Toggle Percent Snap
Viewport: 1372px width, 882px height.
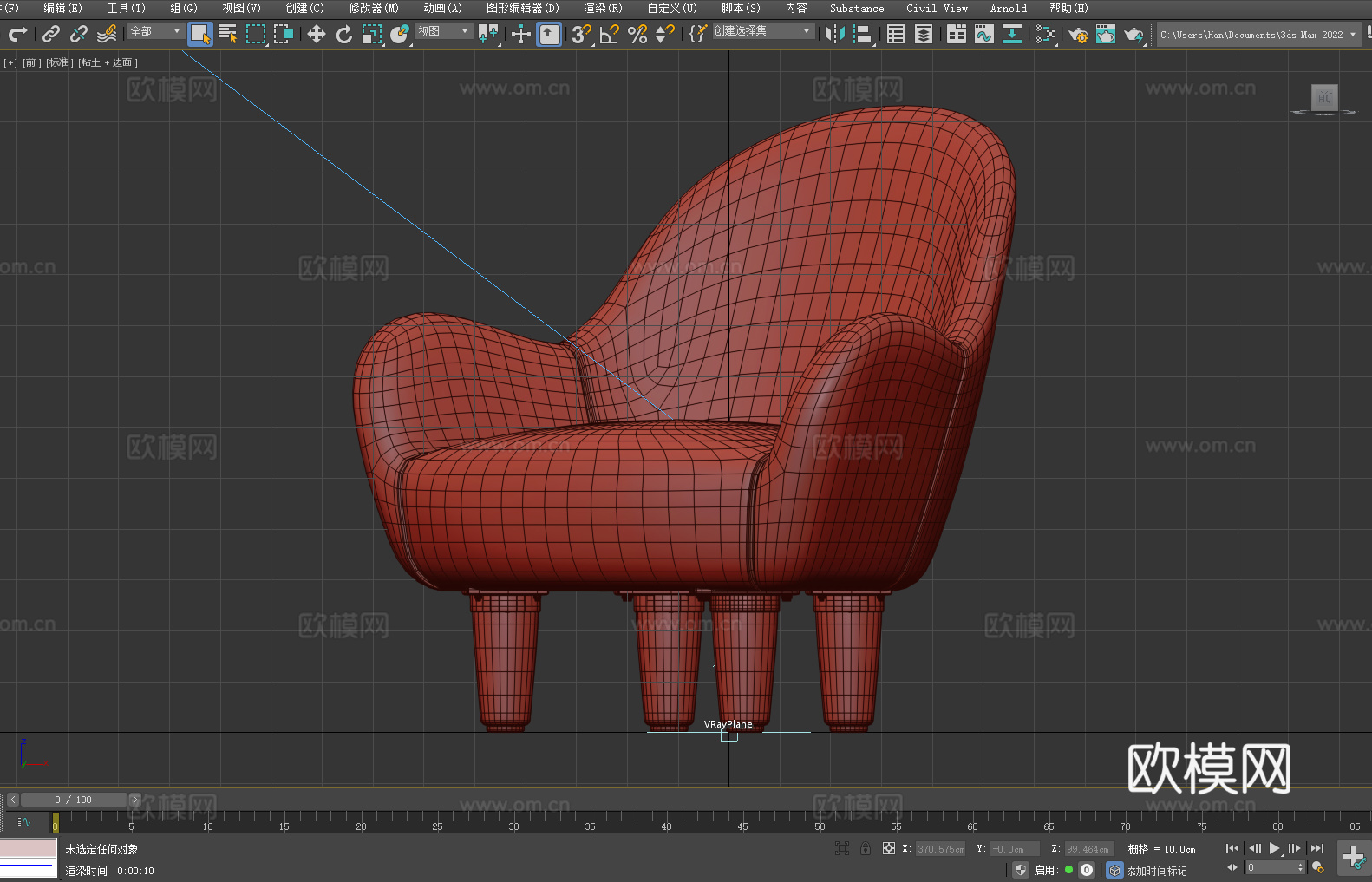637,34
